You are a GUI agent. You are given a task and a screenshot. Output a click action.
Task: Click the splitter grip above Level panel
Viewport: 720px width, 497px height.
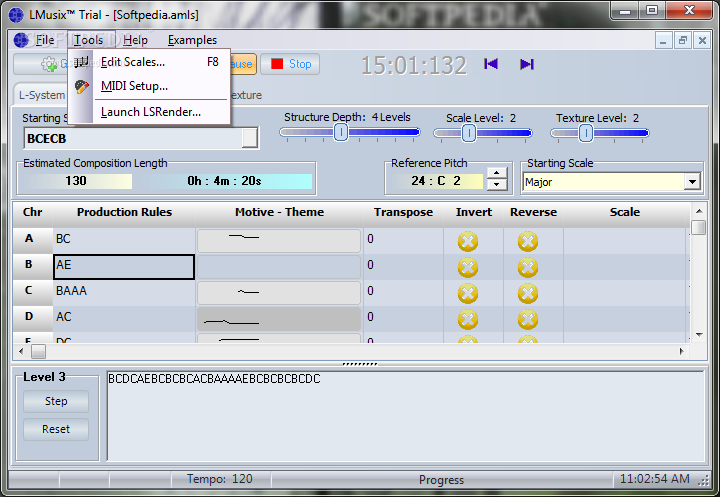coord(360,364)
